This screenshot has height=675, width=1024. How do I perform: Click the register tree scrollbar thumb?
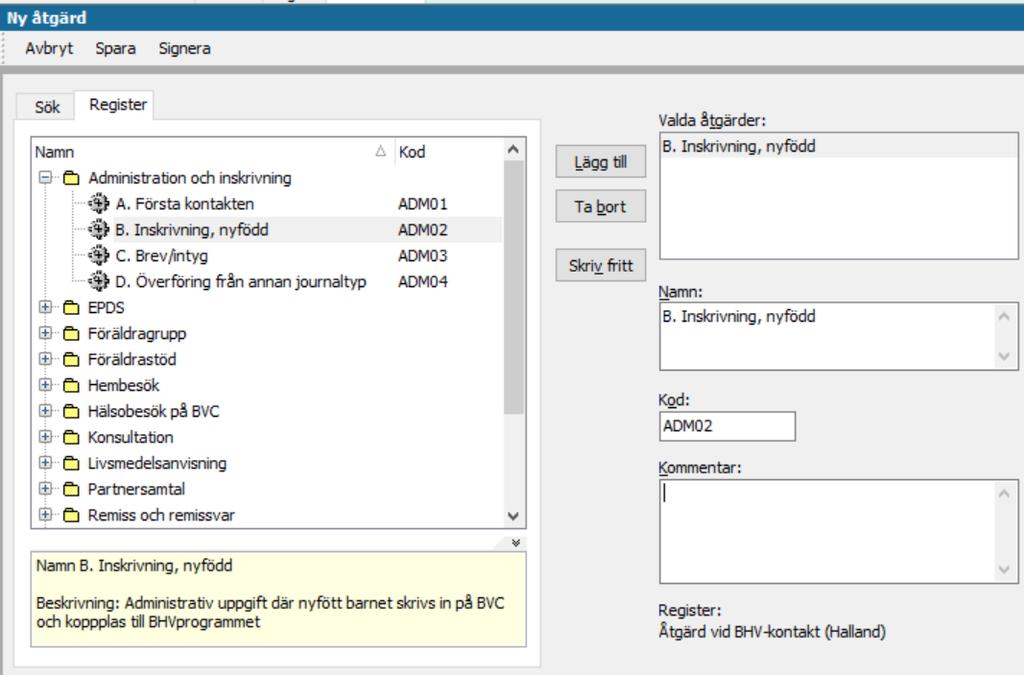(x=514, y=287)
